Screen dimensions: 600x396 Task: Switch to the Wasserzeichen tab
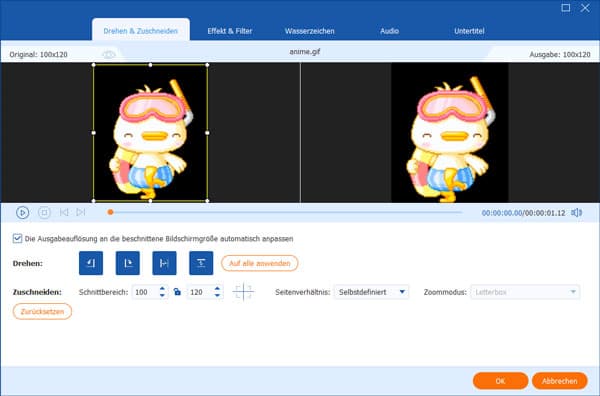(309, 31)
